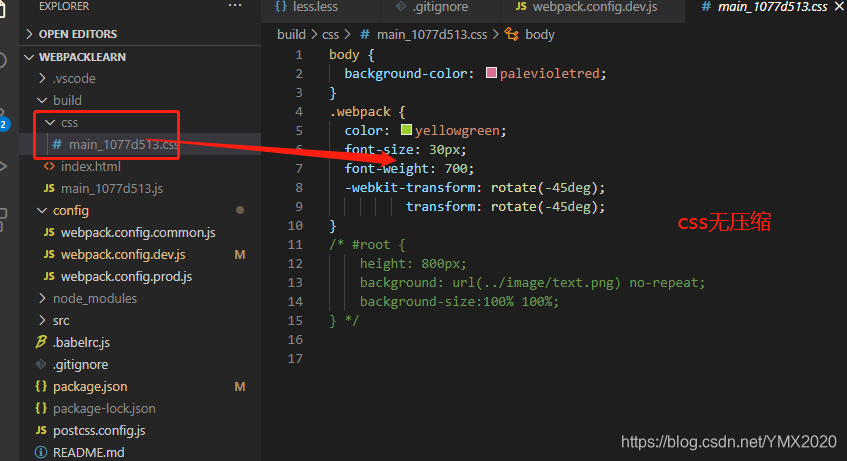Click the JS icon beside webpack.config.prod.js

49,277
